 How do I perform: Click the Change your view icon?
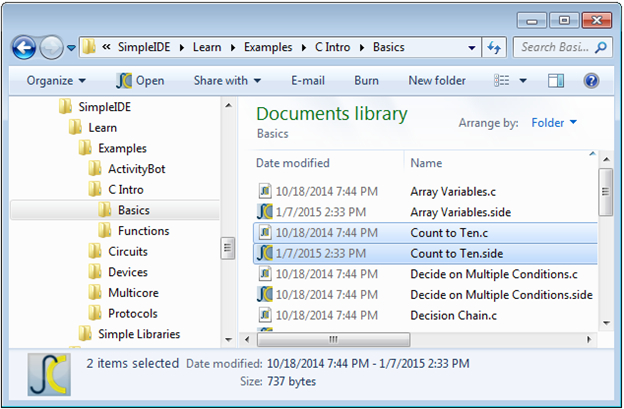(502, 81)
